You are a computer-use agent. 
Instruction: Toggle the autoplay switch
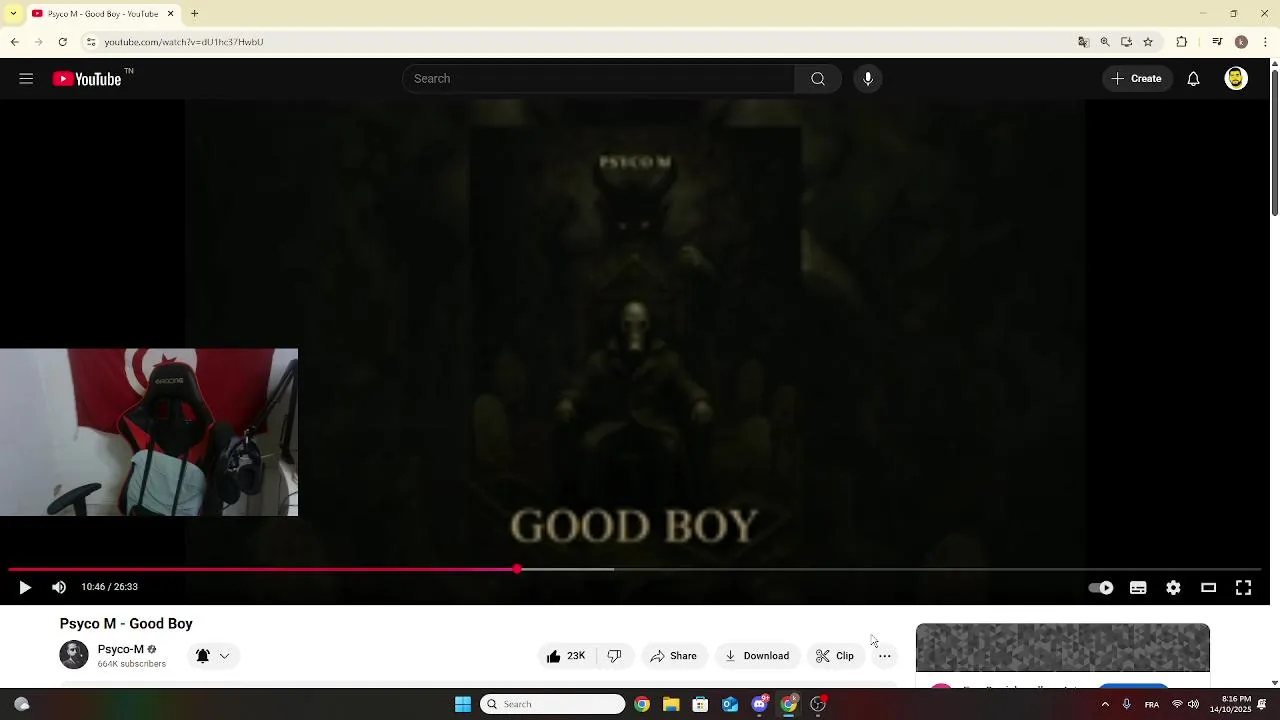1101,588
